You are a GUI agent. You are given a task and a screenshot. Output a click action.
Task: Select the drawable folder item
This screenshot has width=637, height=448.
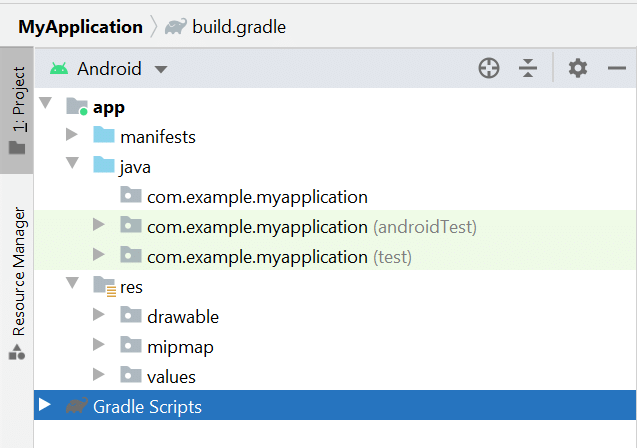point(183,317)
